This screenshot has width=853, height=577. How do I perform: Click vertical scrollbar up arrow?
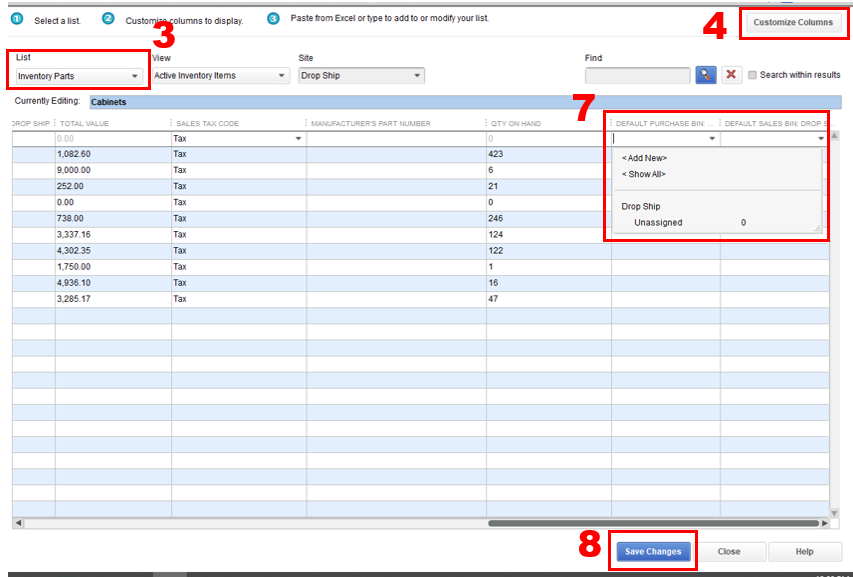[x=835, y=135]
